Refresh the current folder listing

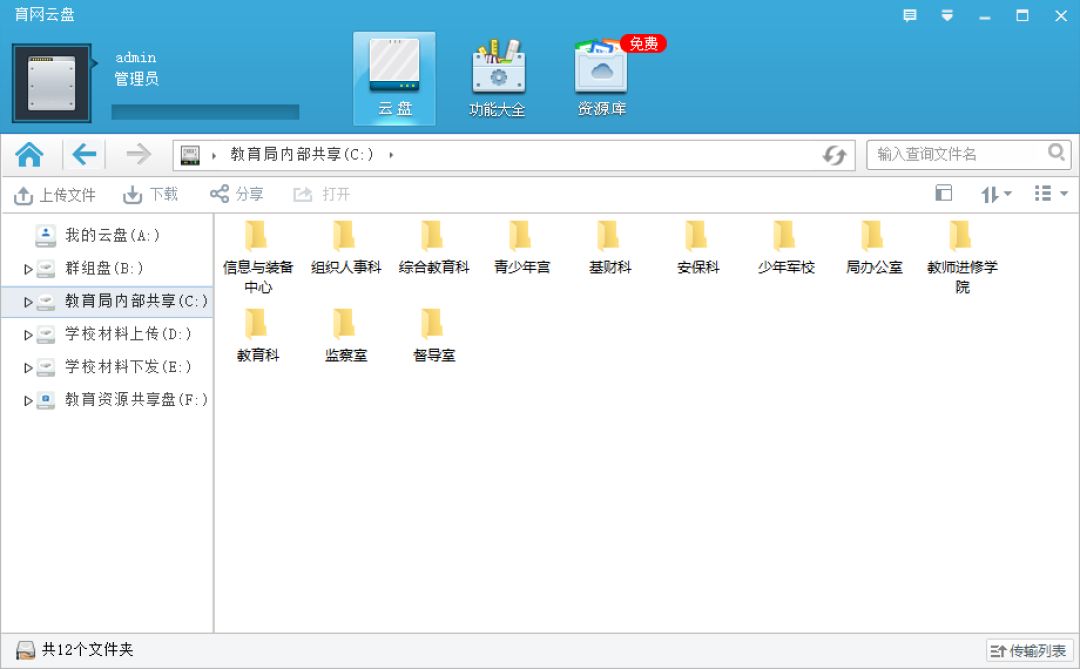[834, 155]
